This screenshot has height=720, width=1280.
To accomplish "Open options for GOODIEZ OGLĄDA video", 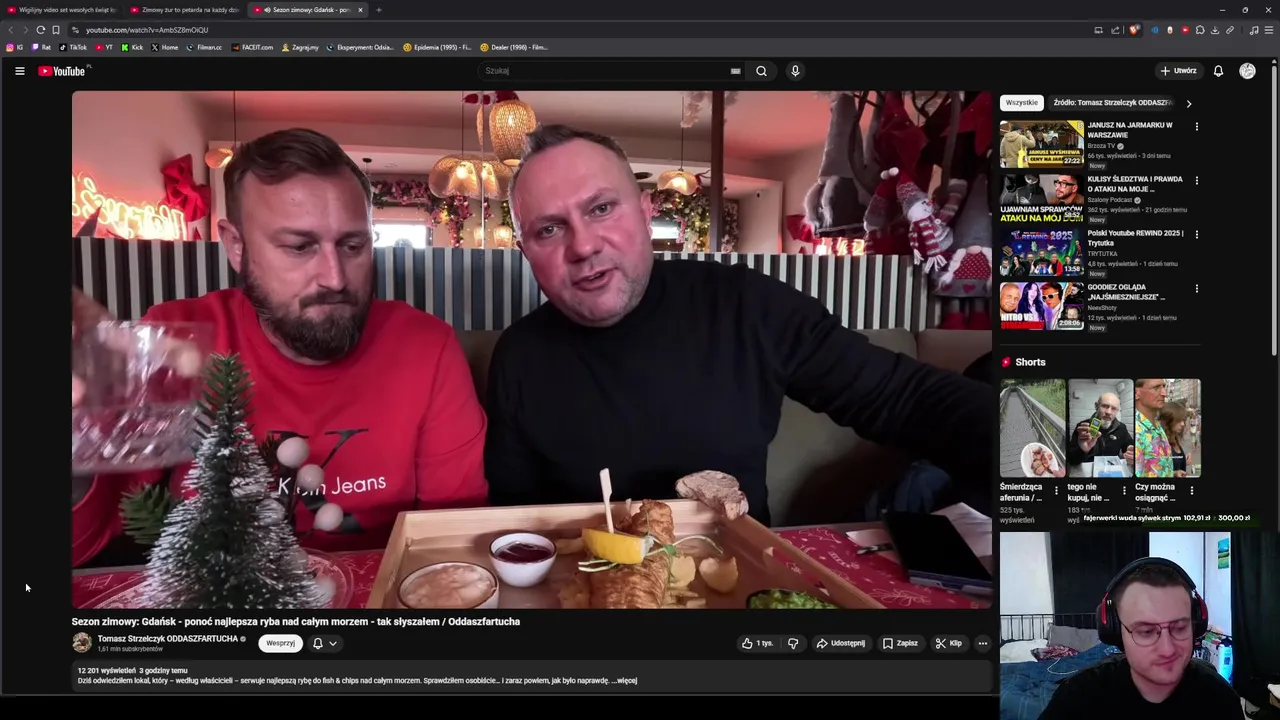I will [1196, 289].
